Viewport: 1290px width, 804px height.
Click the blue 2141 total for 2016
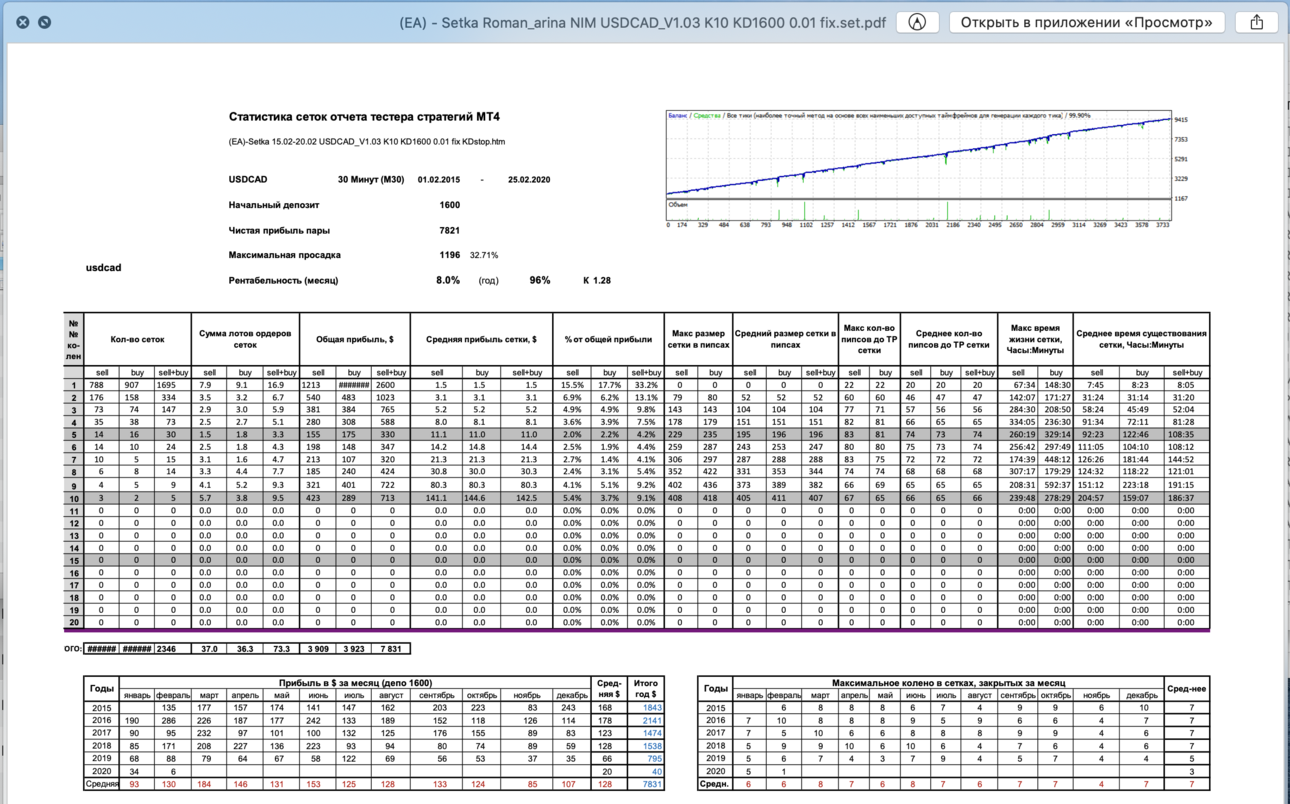tap(652, 720)
